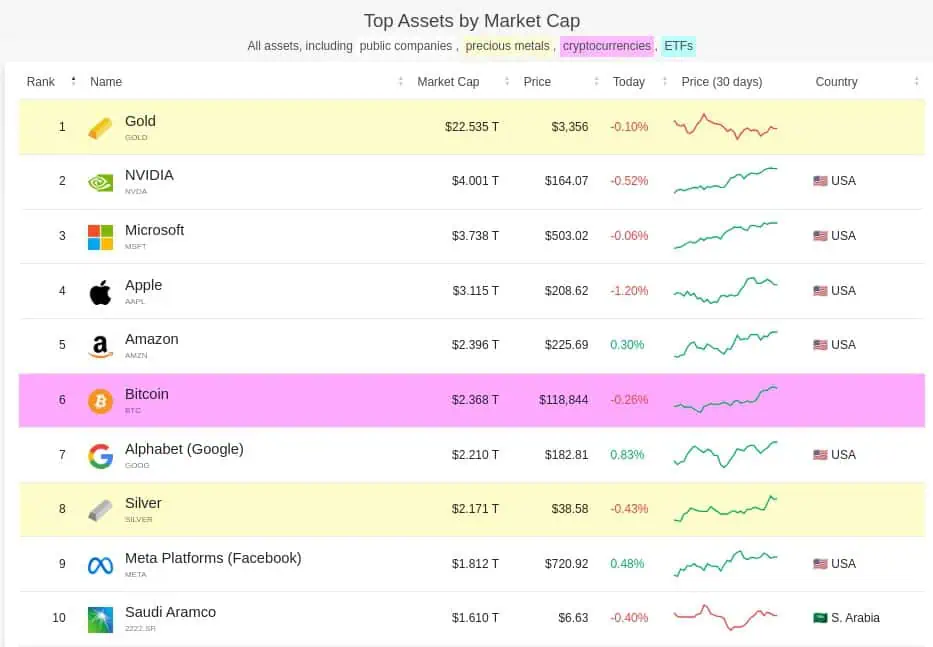Open the ETFs link
This screenshot has width=933, height=647.
point(678,46)
